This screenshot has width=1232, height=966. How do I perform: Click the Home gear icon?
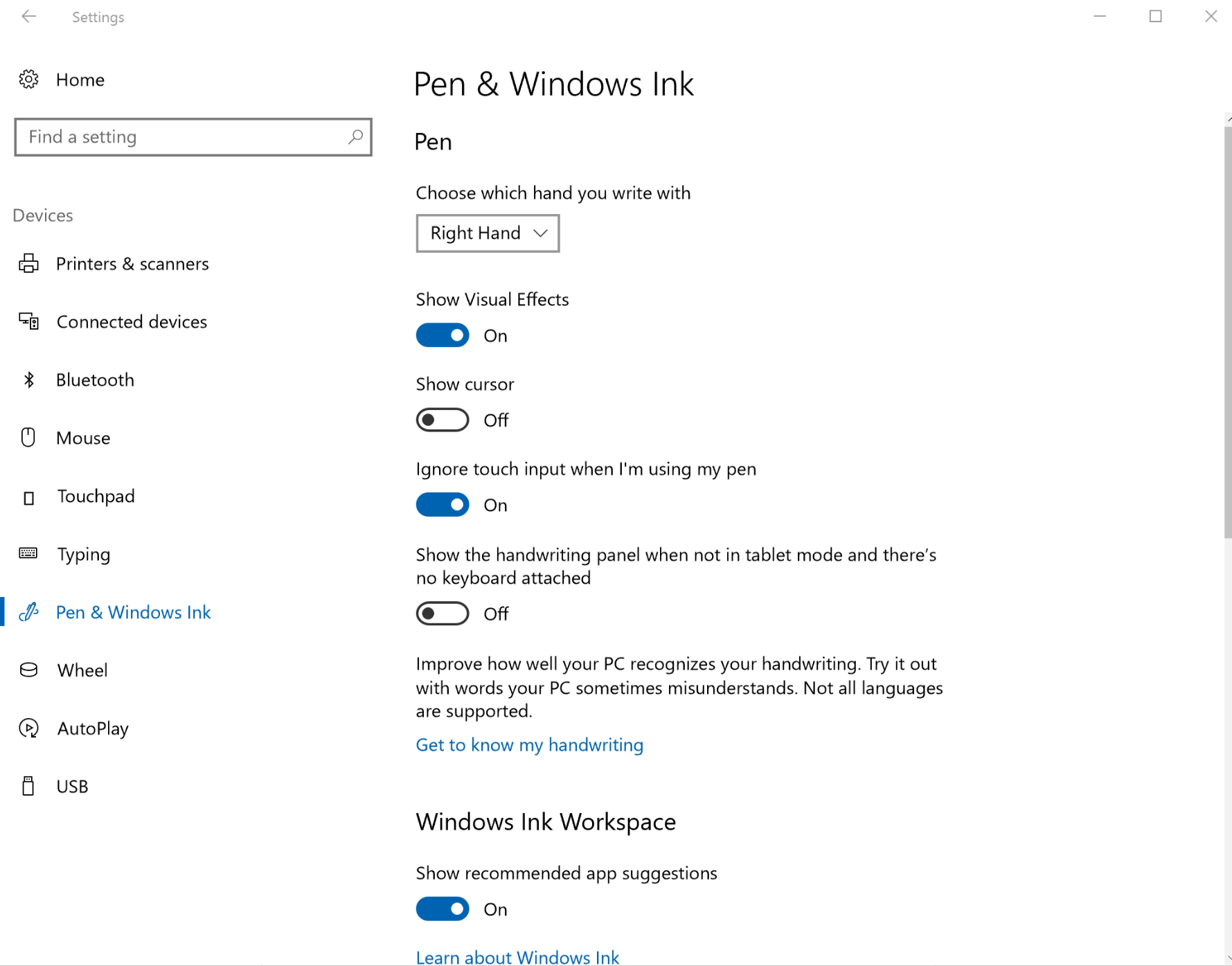(x=28, y=80)
